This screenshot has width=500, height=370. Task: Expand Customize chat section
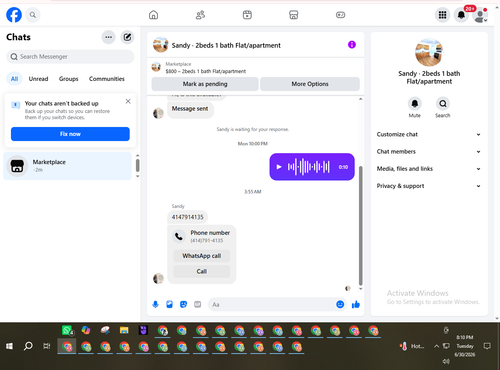429,134
